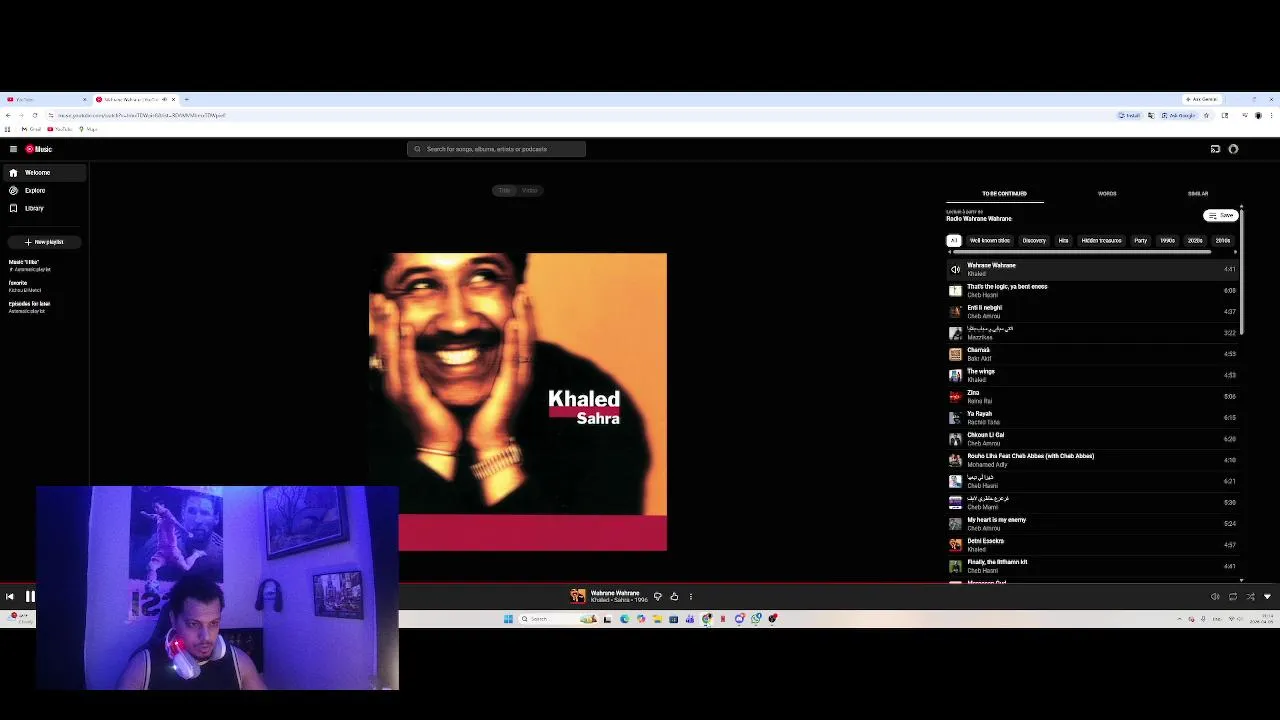Seek on the red progress bar

640,584
